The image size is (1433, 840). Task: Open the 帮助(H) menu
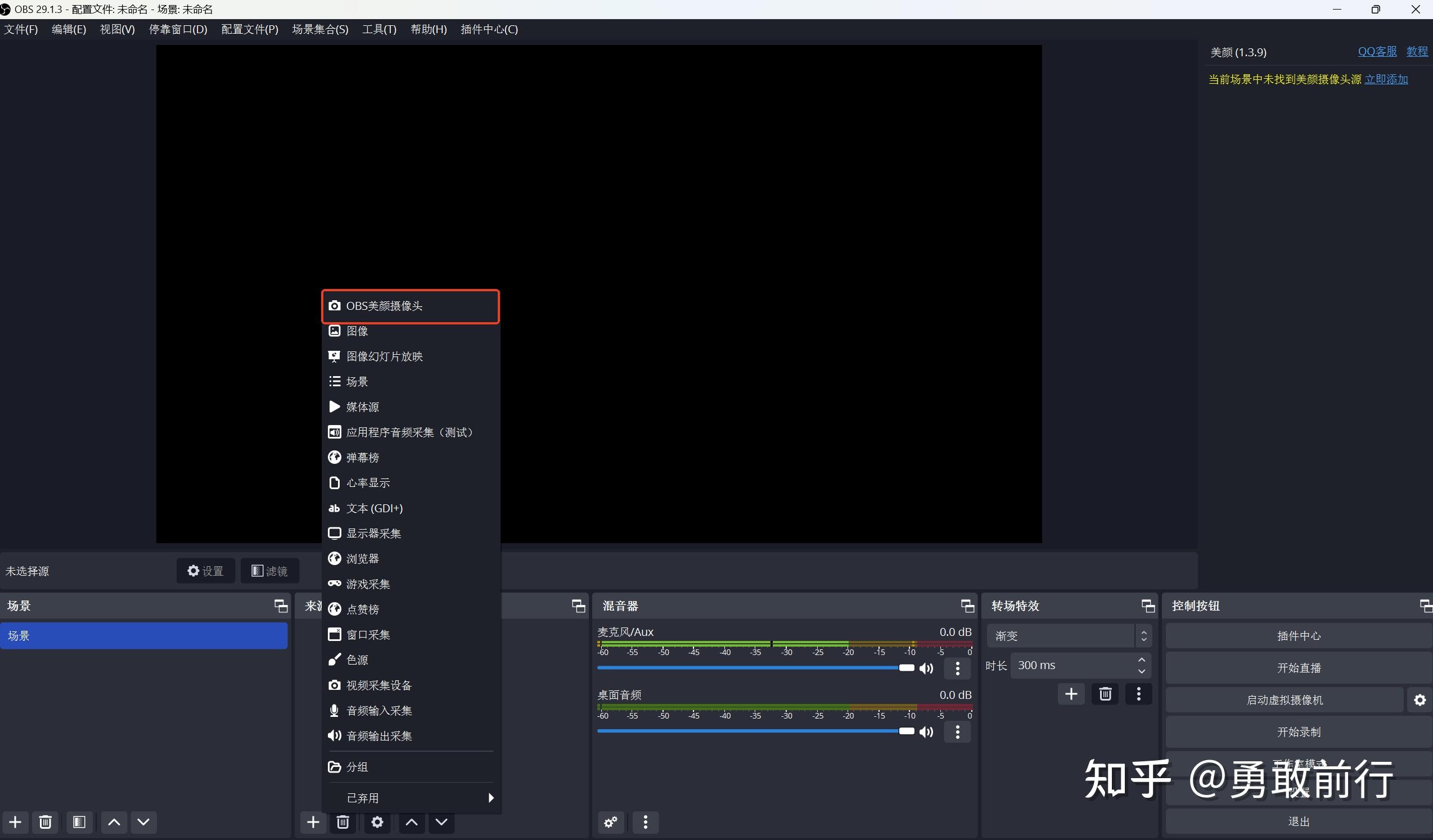click(429, 29)
